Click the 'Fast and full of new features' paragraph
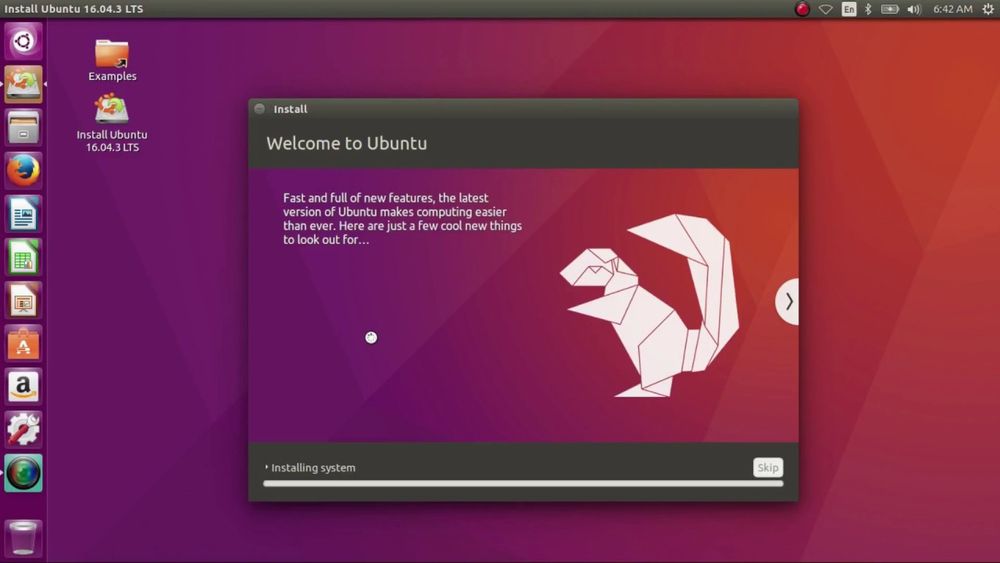Image resolution: width=1000 pixels, height=563 pixels. [x=402, y=219]
